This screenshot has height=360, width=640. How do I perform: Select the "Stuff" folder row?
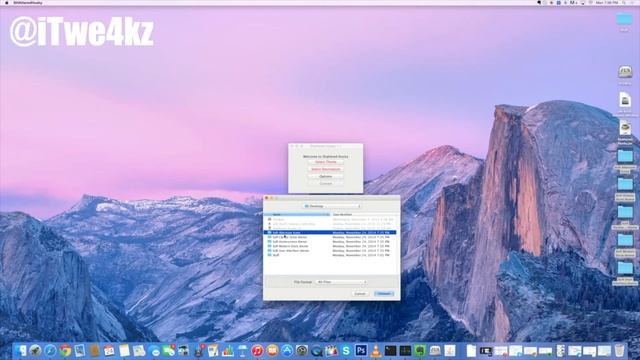click(x=331, y=255)
